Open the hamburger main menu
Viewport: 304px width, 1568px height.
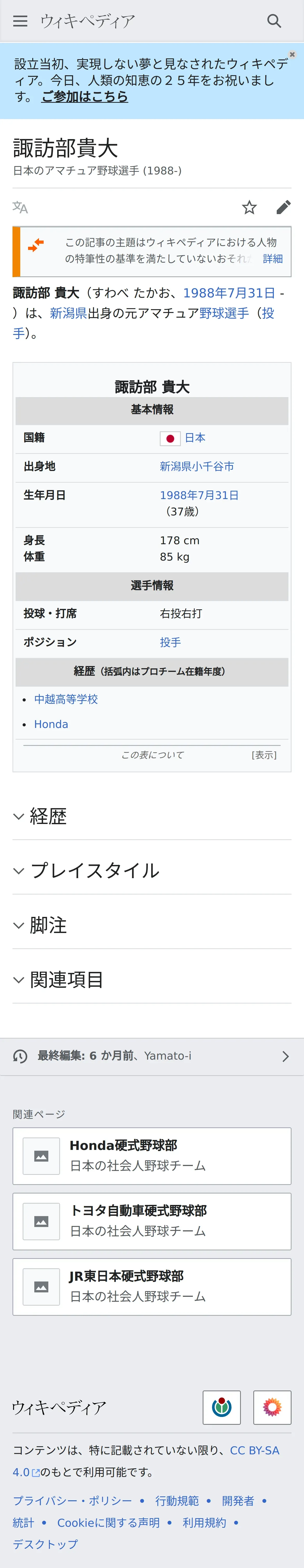[20, 21]
